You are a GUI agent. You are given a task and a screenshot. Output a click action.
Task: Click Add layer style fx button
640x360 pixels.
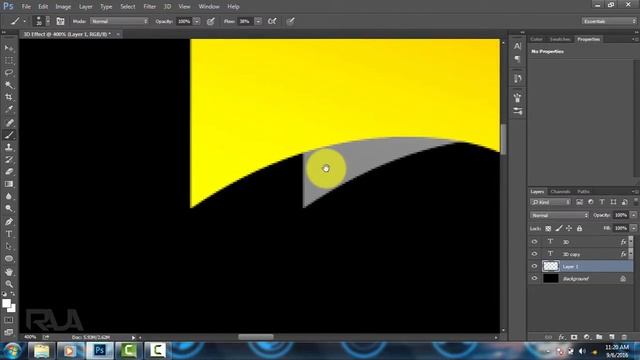point(562,337)
